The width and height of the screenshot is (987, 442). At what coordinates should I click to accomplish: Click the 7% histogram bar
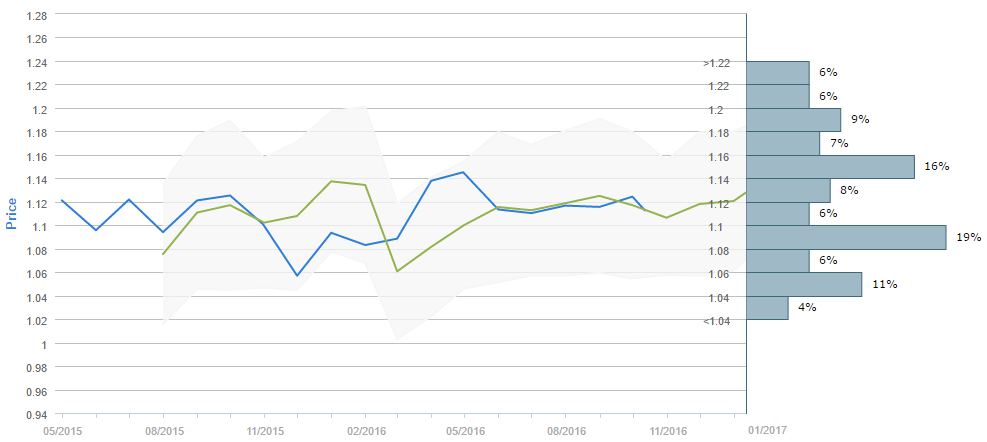click(x=783, y=143)
